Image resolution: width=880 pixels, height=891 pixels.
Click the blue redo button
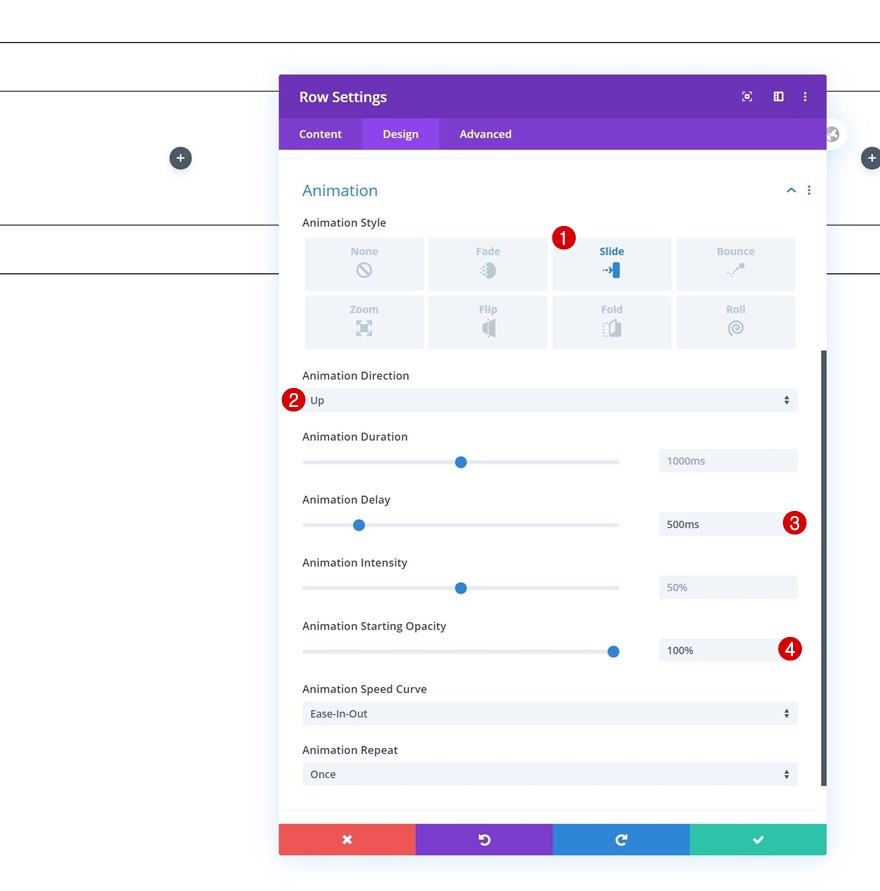pos(621,839)
